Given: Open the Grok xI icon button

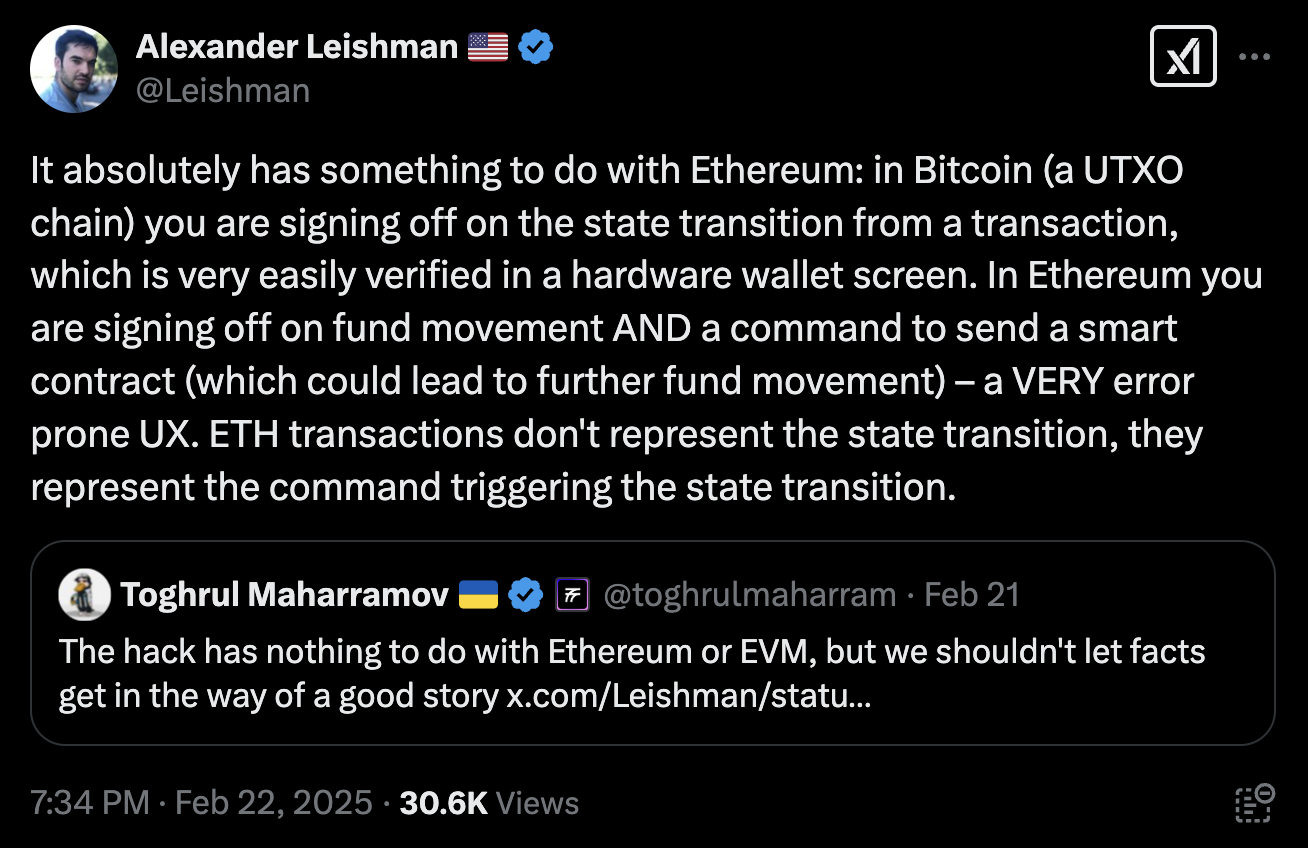Looking at the screenshot, I should point(1183,56).
